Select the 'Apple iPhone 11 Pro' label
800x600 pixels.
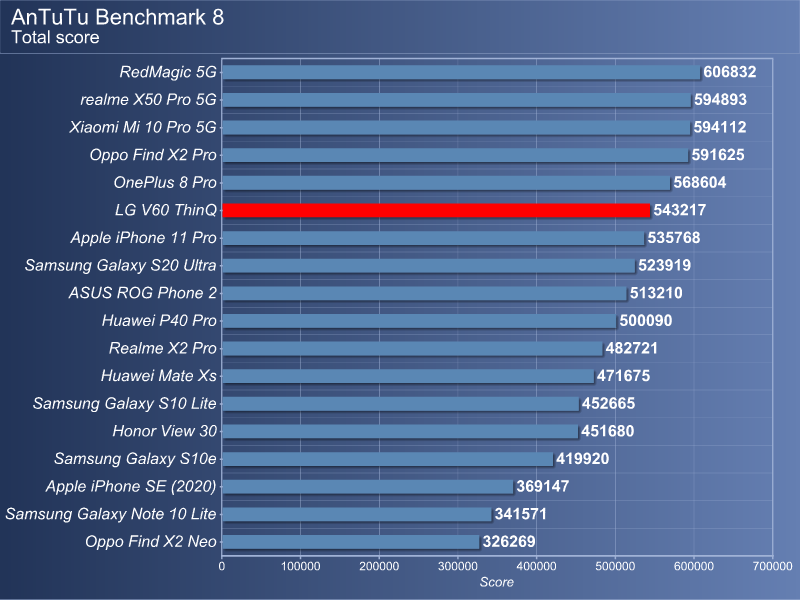tap(143, 238)
